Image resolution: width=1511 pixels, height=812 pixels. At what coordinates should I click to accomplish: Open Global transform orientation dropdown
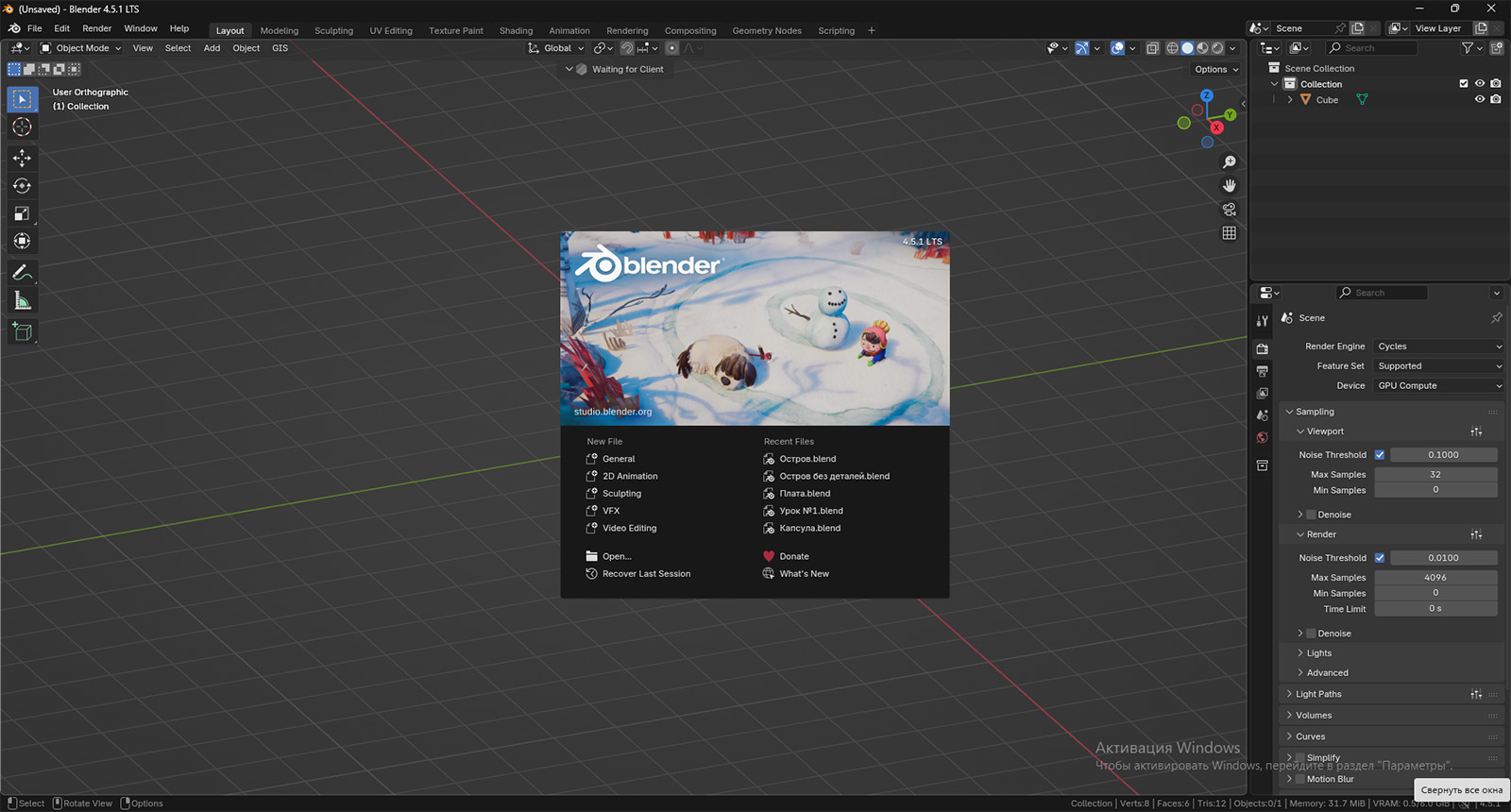pyautogui.click(x=556, y=48)
